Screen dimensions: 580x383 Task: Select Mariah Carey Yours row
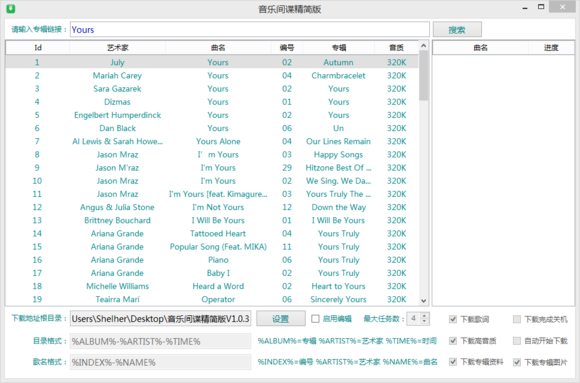[x=212, y=75]
